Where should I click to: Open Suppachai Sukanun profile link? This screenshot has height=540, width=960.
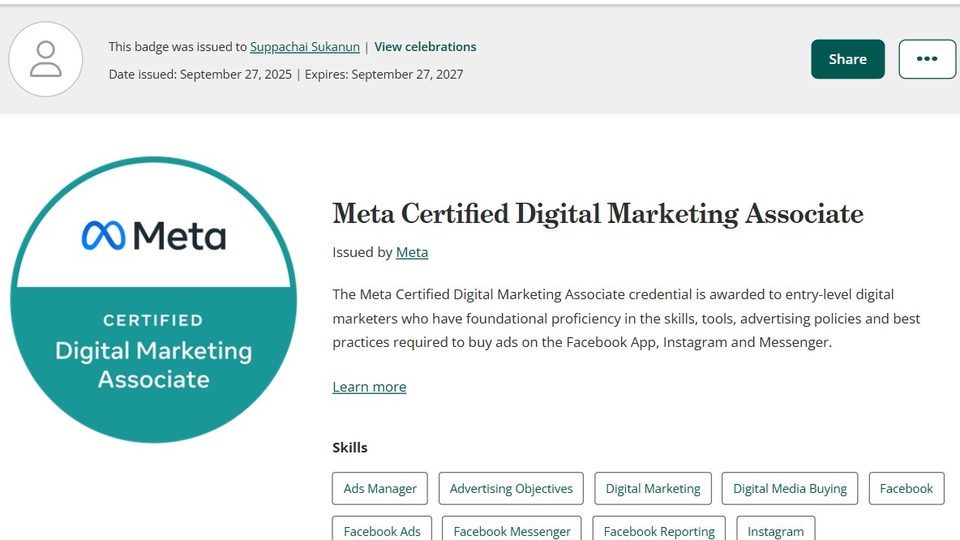click(304, 47)
